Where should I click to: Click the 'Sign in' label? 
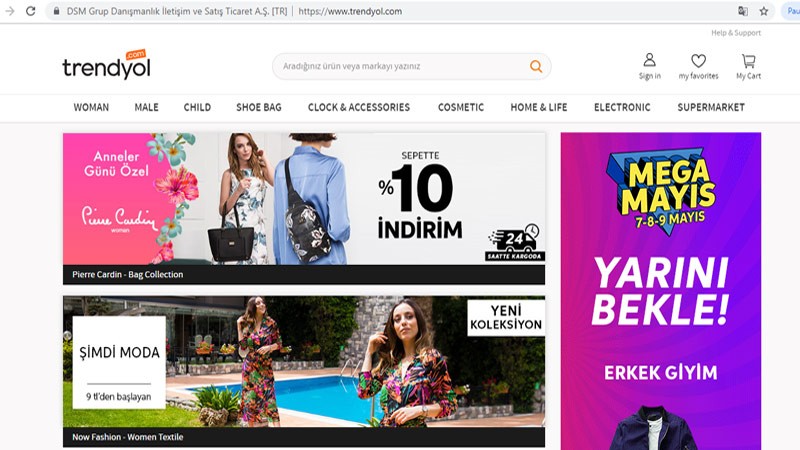[x=649, y=76]
